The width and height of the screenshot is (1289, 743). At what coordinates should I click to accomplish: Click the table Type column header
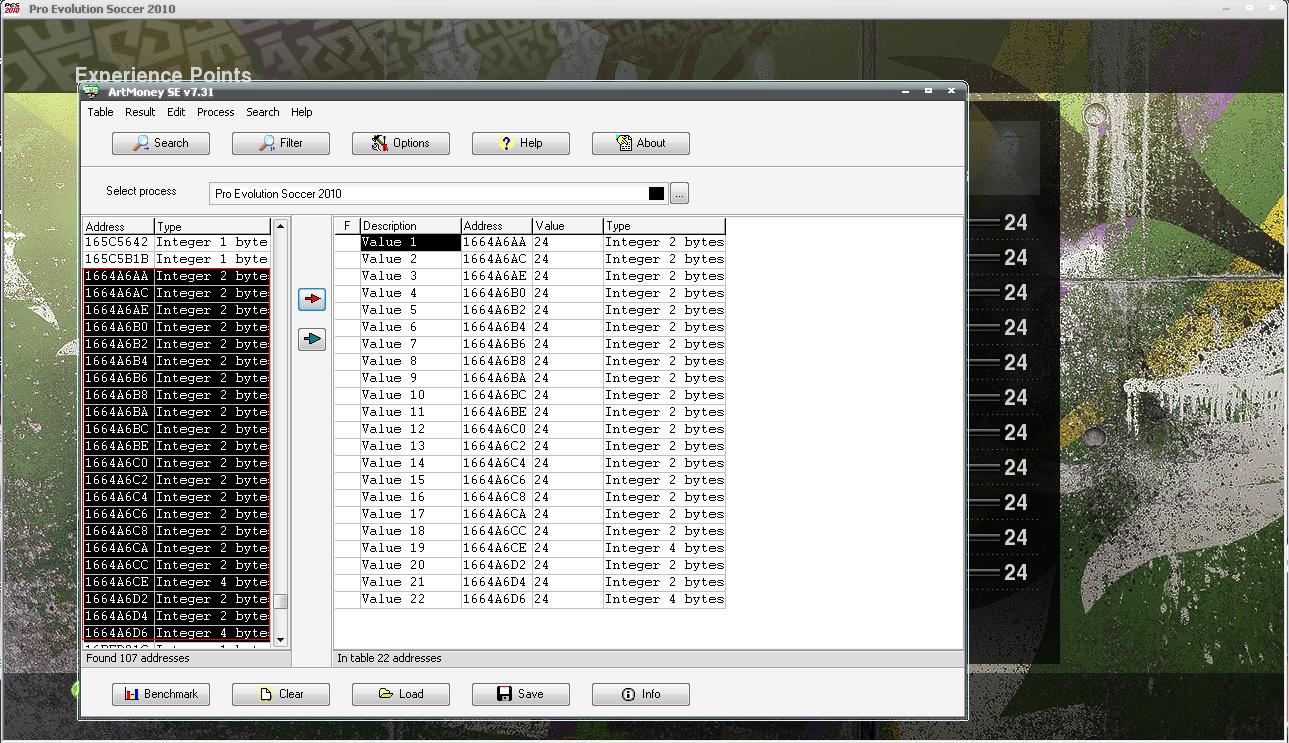pyautogui.click(x=664, y=226)
